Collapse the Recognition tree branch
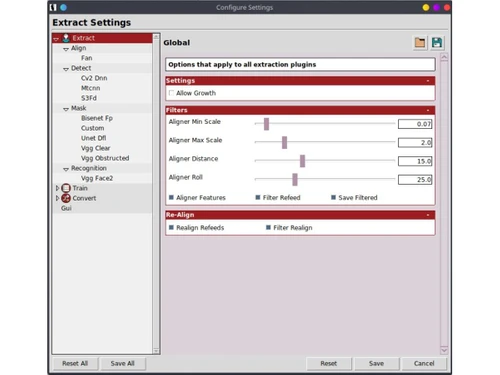 66,169
